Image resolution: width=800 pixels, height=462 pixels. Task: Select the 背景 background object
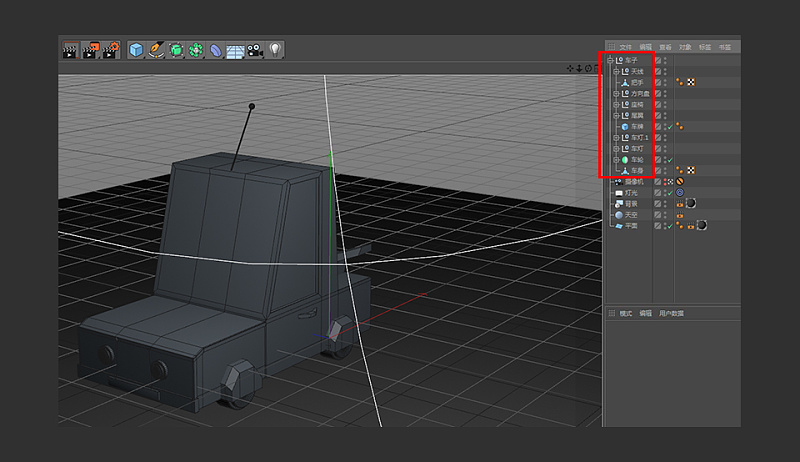coord(631,203)
